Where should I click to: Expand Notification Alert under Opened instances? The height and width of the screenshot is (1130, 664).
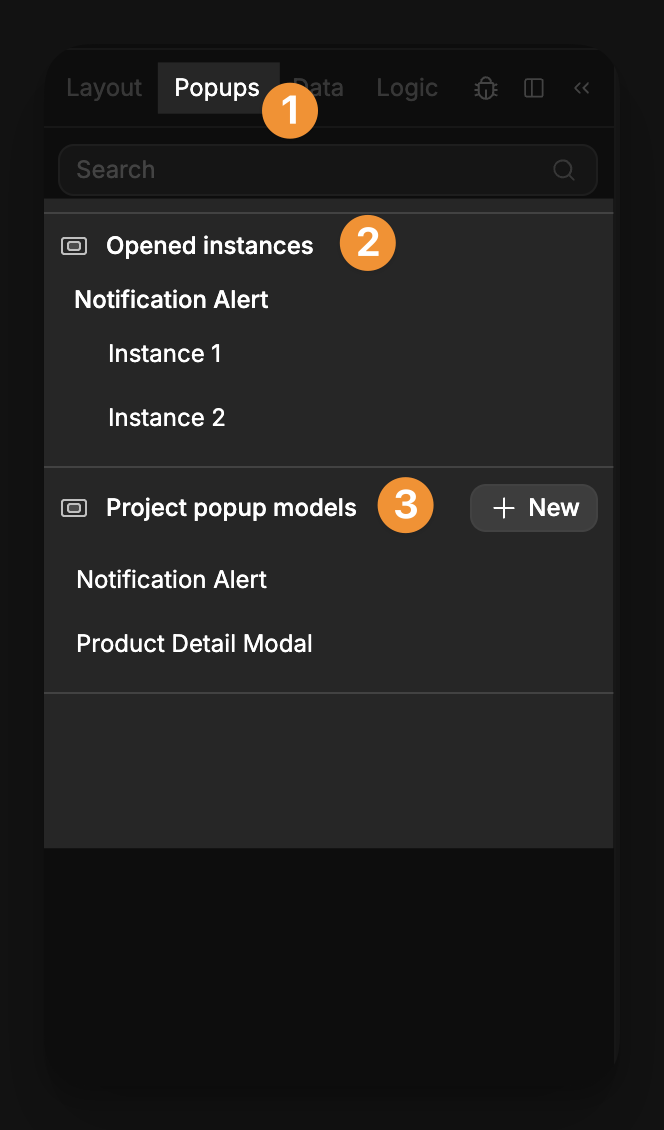pos(171,299)
